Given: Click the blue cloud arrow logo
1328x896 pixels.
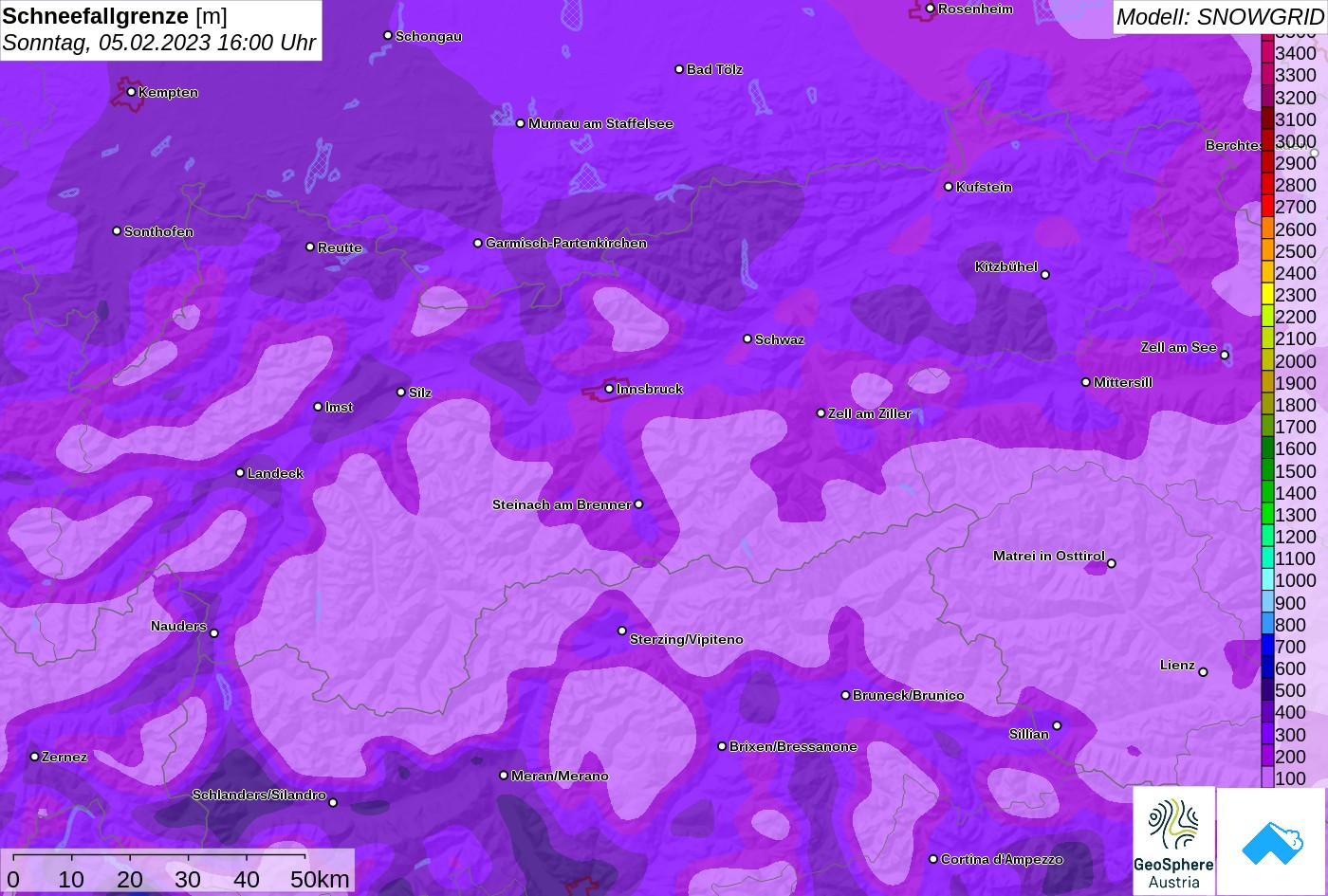Looking at the screenshot, I should click(x=1271, y=841).
